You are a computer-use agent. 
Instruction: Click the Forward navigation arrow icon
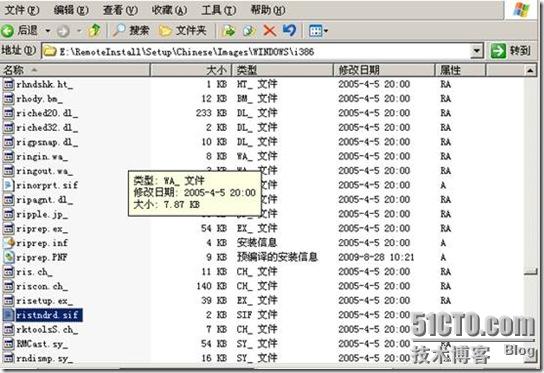tap(63, 32)
